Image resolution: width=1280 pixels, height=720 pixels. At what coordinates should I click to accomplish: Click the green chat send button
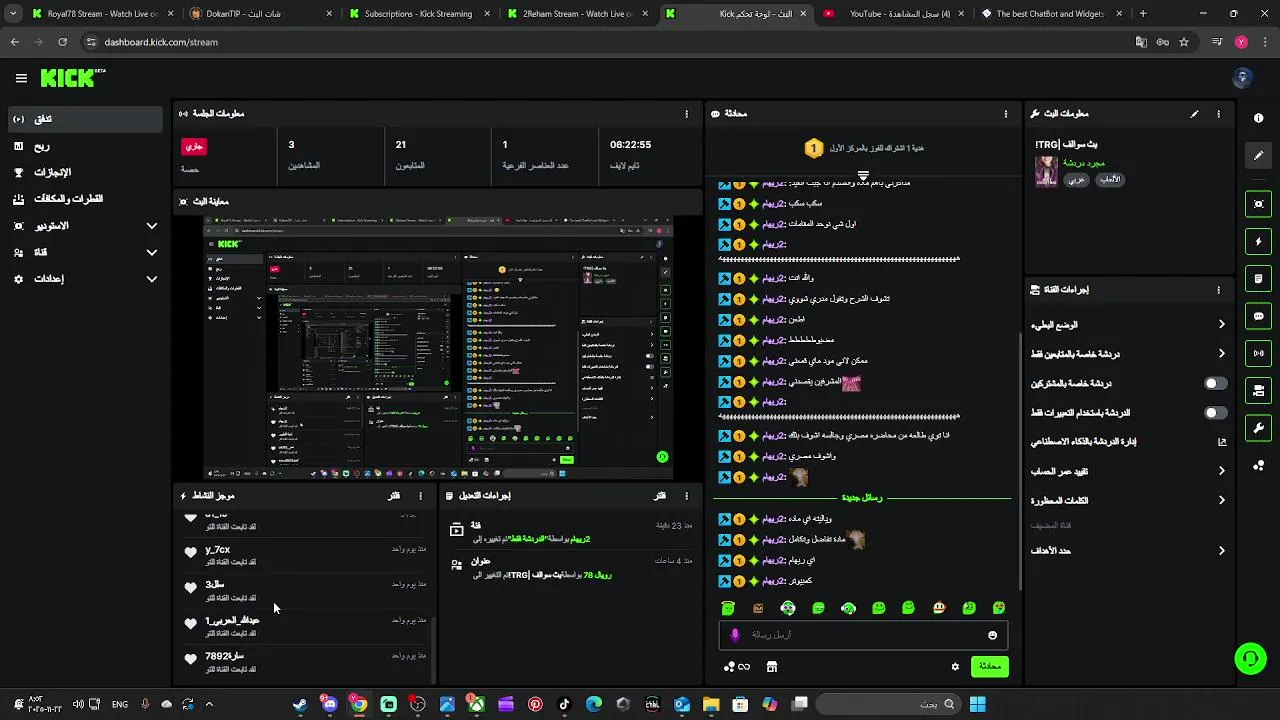coord(989,667)
